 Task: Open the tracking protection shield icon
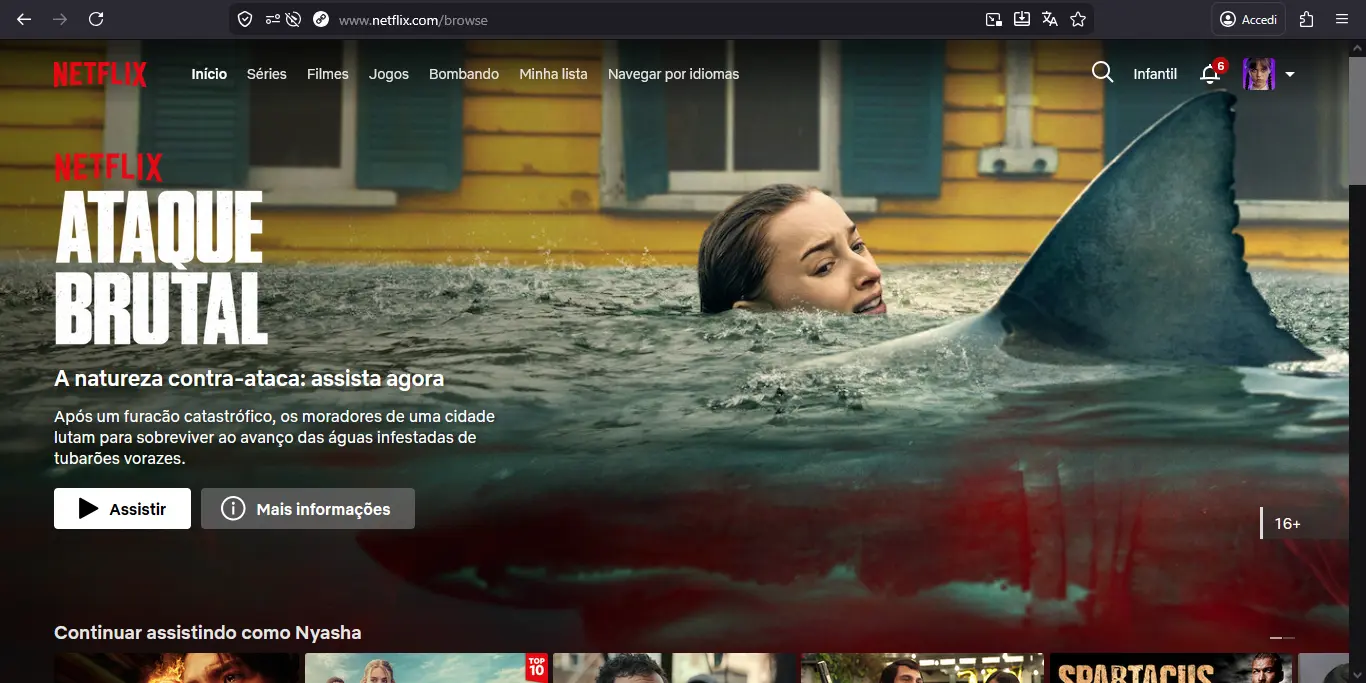coord(245,19)
